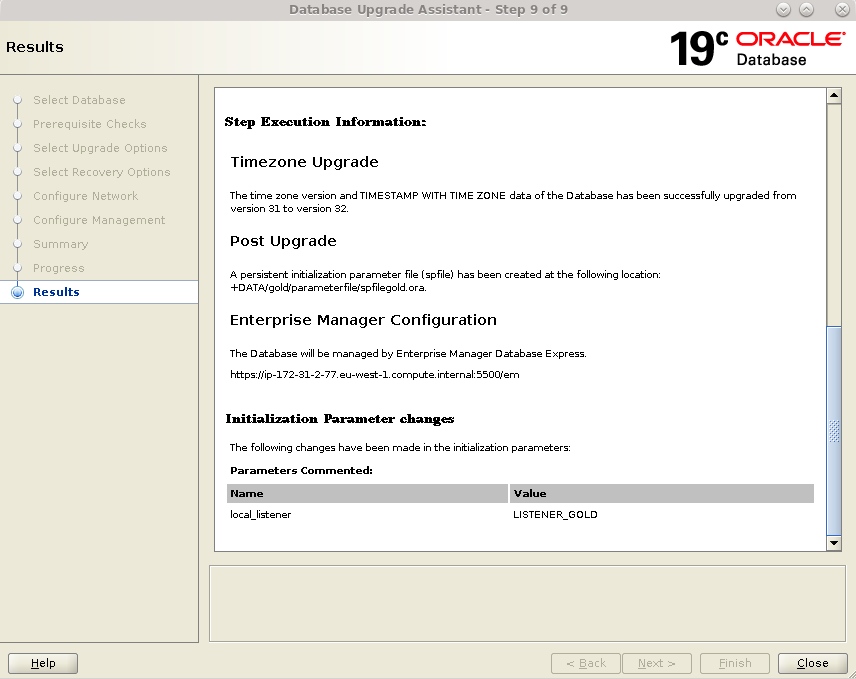Image resolution: width=856 pixels, height=679 pixels.
Task: Click the disabled Back button
Action: (585, 663)
